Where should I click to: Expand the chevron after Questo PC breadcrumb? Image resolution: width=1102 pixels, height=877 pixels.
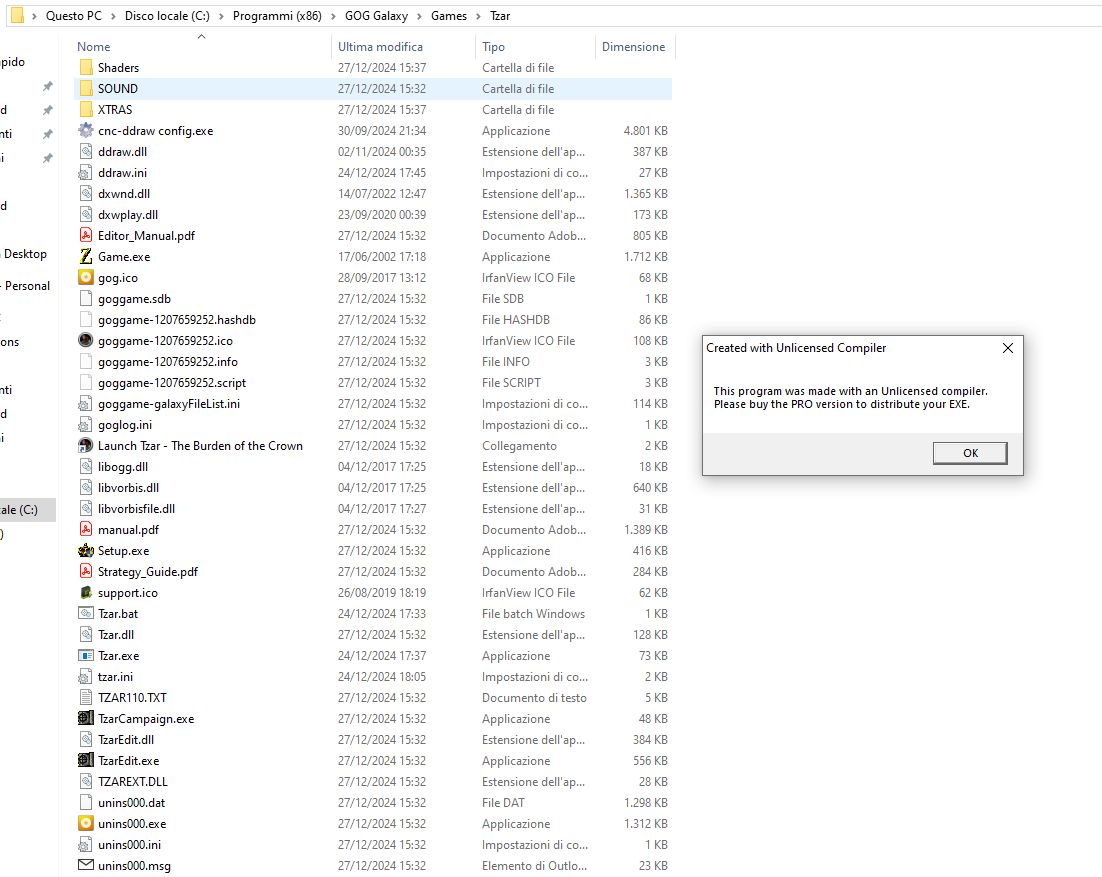pos(113,16)
